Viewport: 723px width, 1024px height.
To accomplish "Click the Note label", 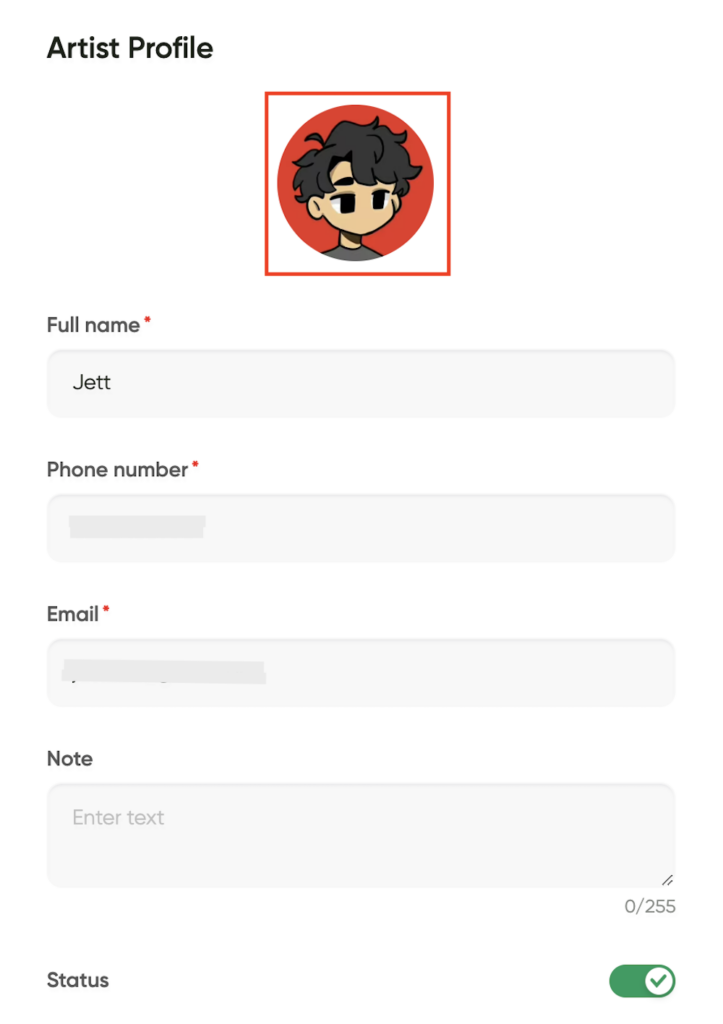I will 70,758.
